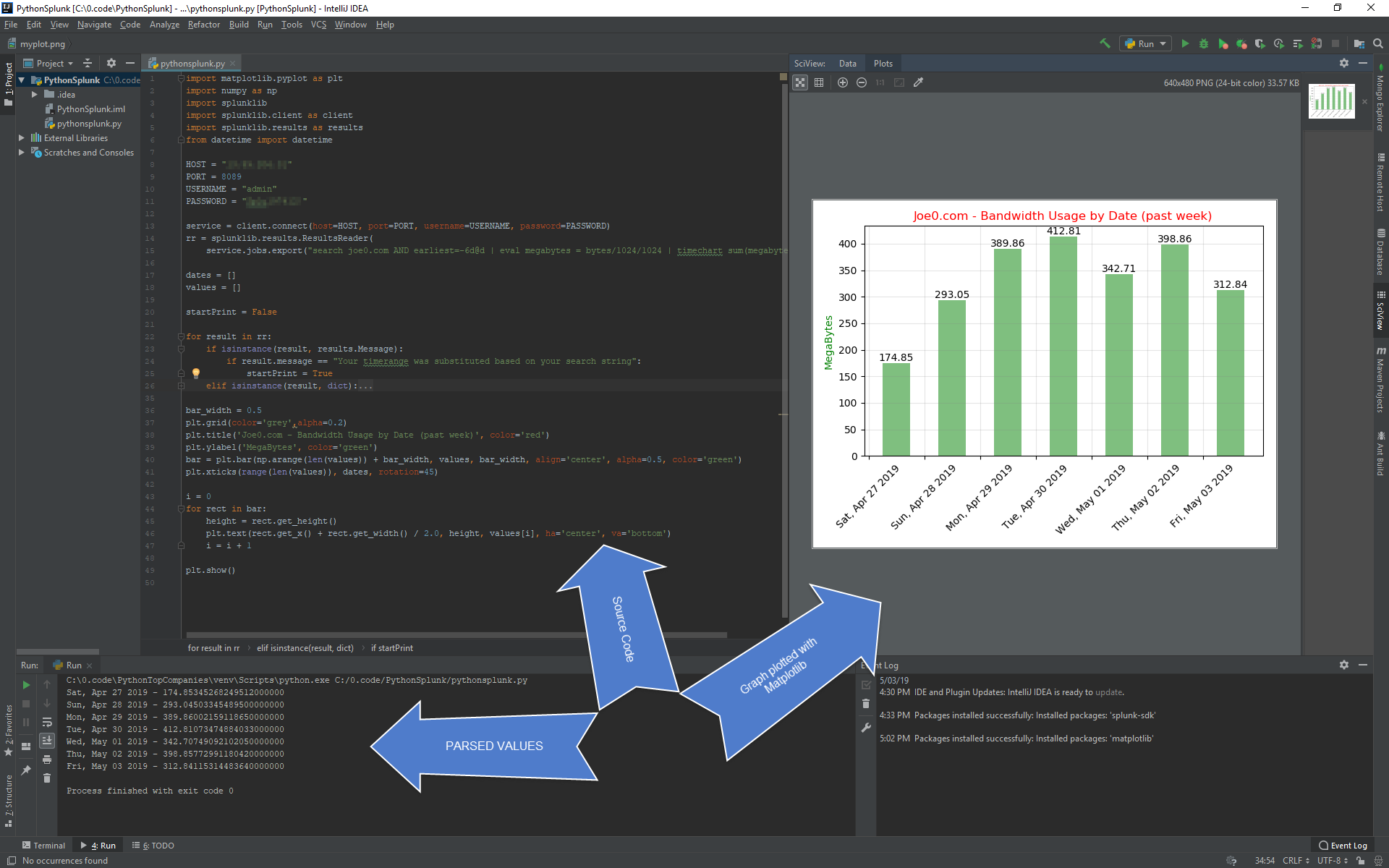Toggle tool window bars icon in status bar

click(11, 861)
